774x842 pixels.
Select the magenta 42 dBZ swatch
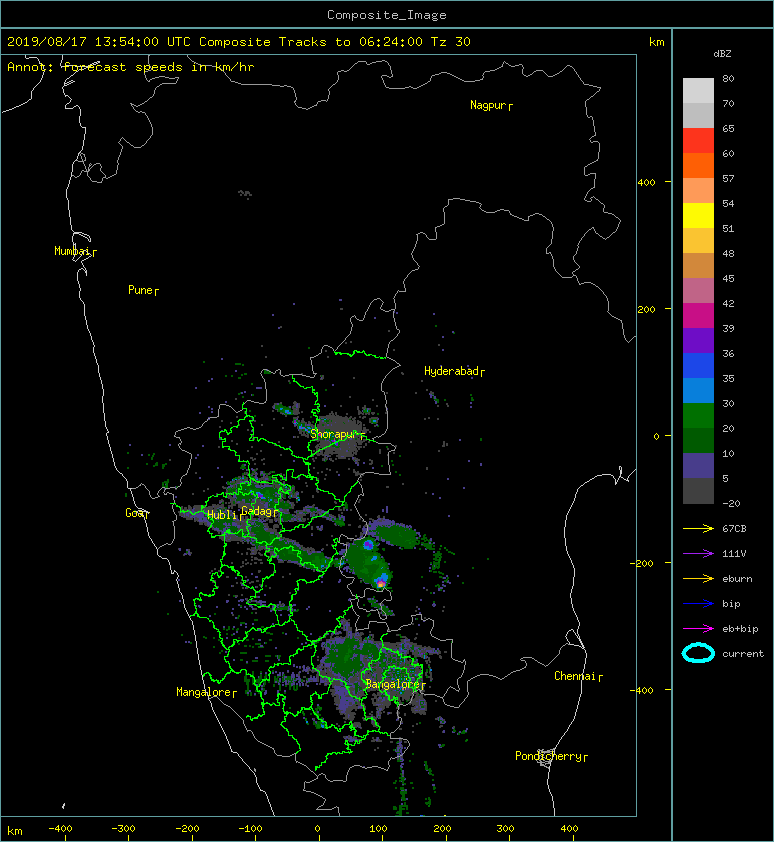[x=698, y=315]
